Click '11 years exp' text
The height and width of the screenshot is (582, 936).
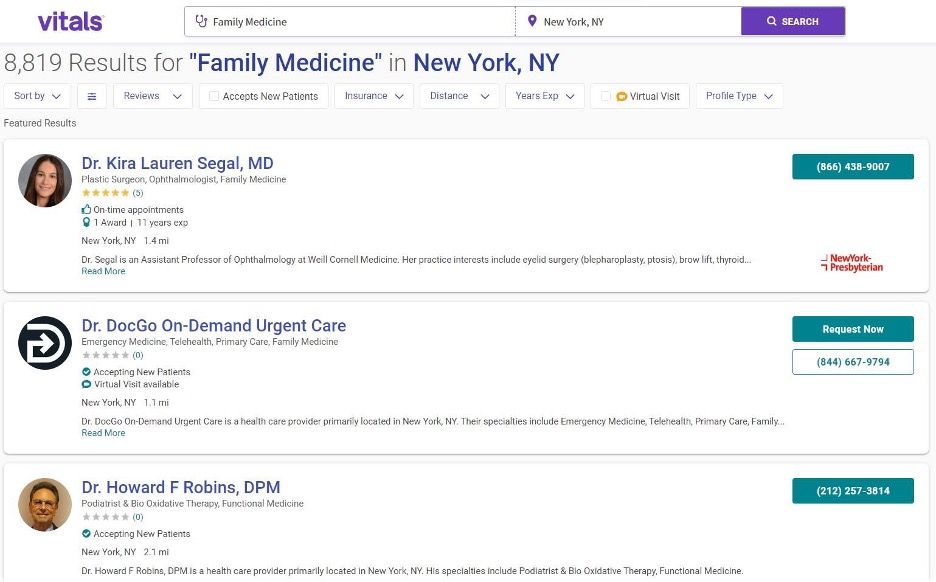click(x=162, y=223)
